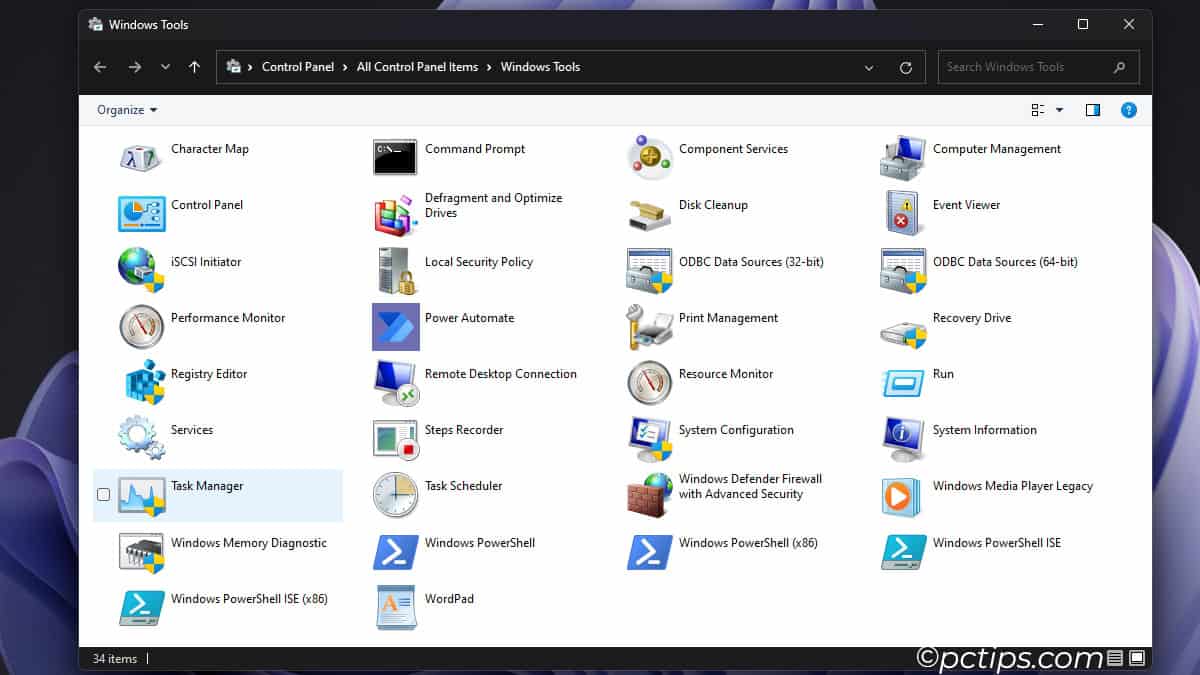This screenshot has height=675, width=1200.
Task: Open Character Map
Action: pyautogui.click(x=210, y=149)
